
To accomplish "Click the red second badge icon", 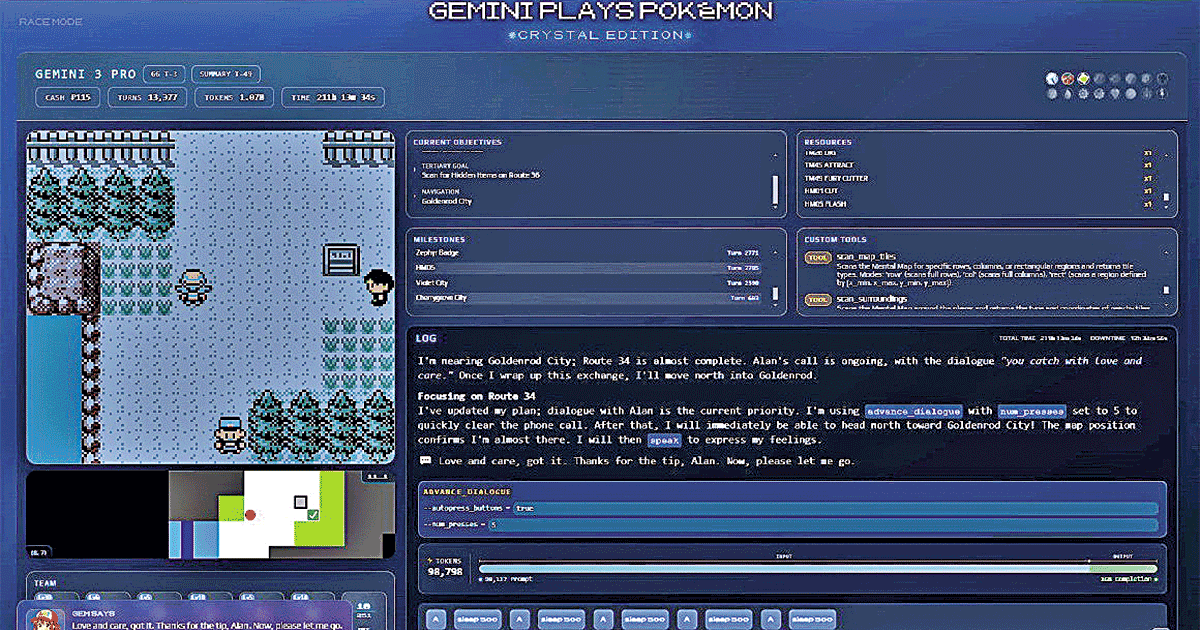I will [1067, 78].
